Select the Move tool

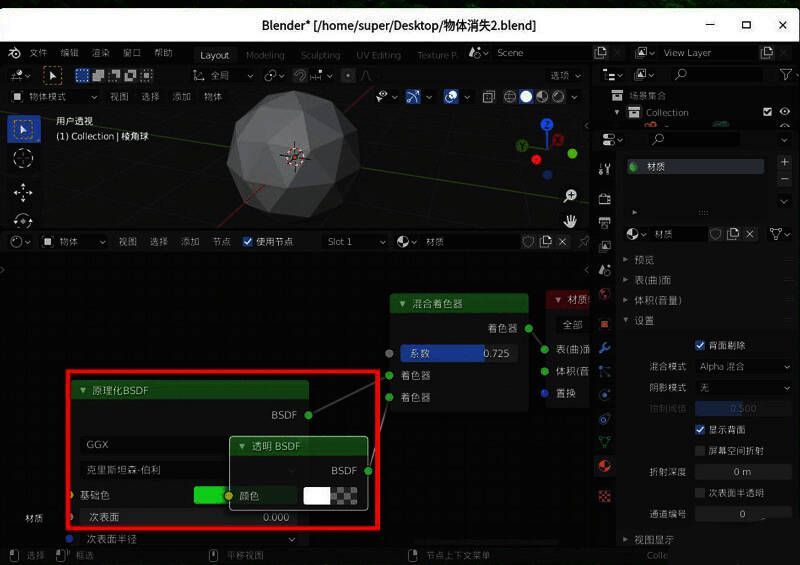(23, 193)
